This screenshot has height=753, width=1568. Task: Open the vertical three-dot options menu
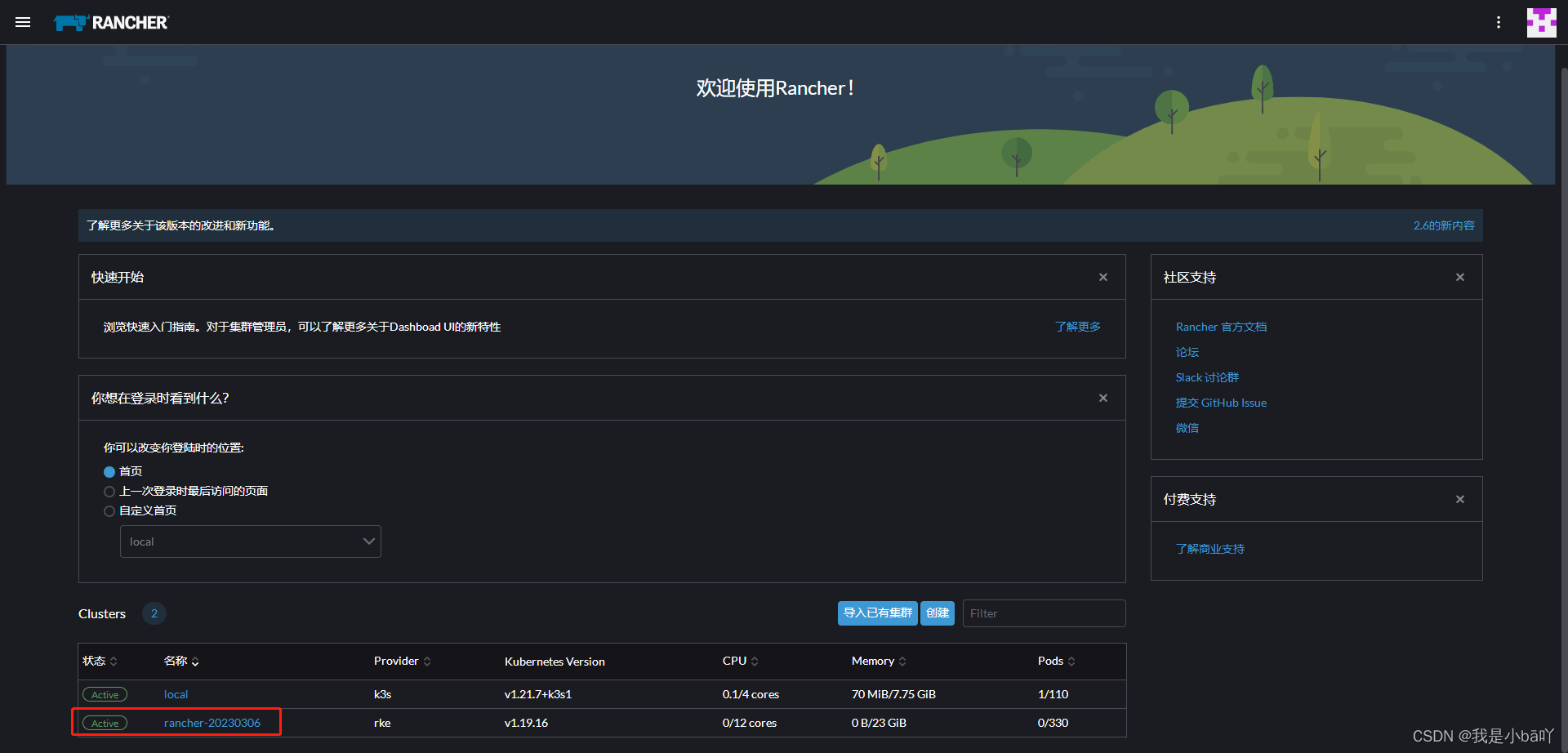point(1499,22)
